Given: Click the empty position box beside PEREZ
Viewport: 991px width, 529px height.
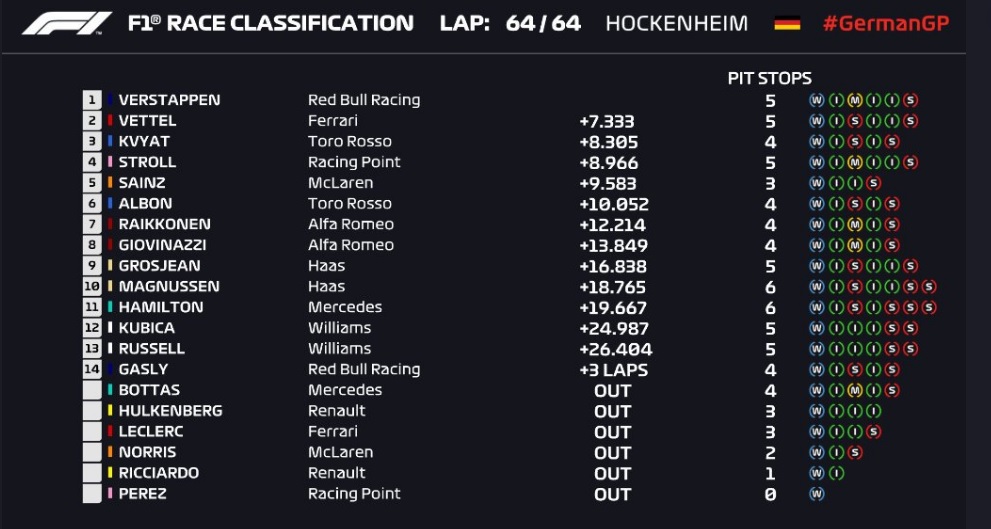Looking at the screenshot, I should pyautogui.click(x=92, y=494).
